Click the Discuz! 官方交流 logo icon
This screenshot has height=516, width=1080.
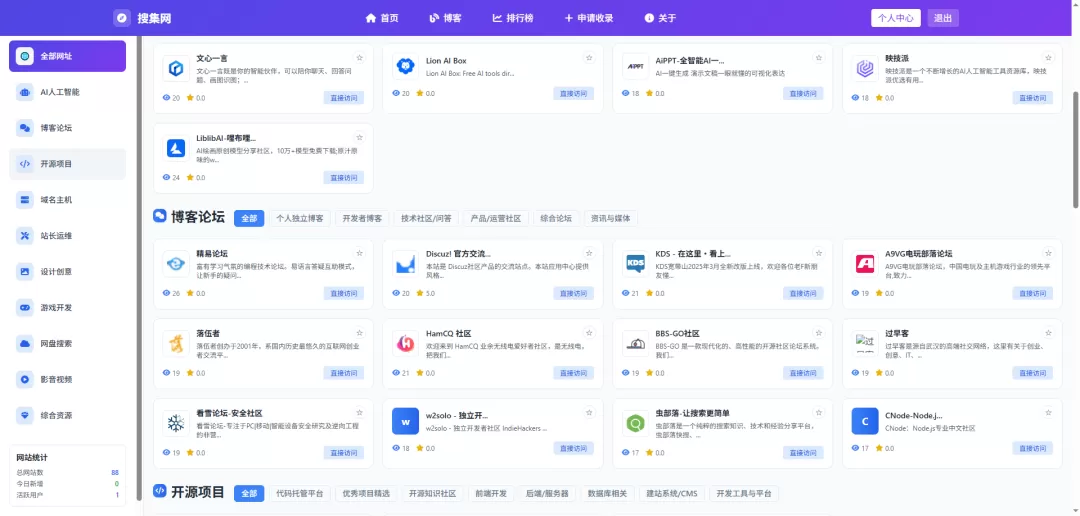(x=405, y=263)
